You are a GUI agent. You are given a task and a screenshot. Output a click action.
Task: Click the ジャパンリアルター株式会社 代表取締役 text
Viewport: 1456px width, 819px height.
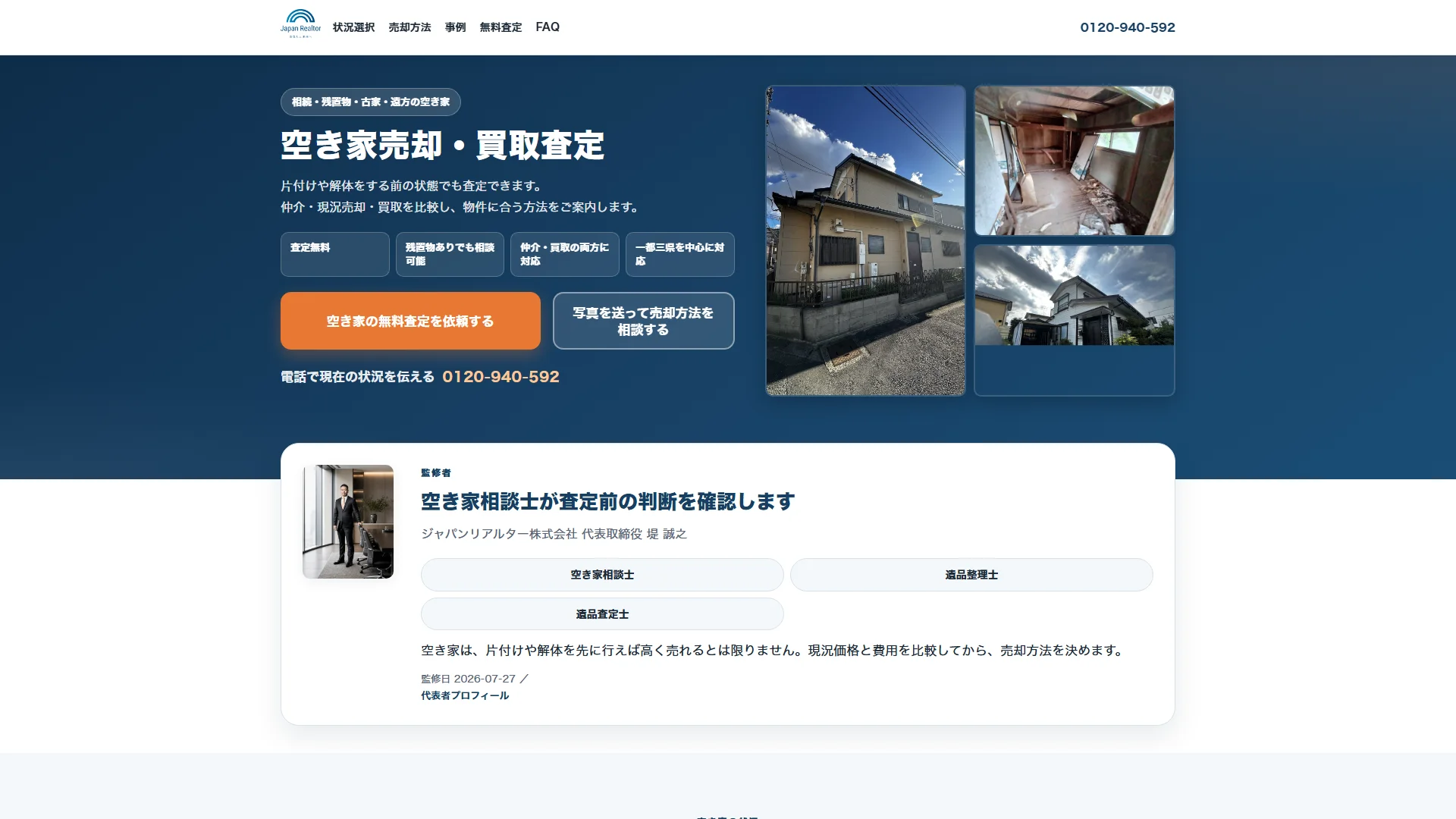pos(532,534)
